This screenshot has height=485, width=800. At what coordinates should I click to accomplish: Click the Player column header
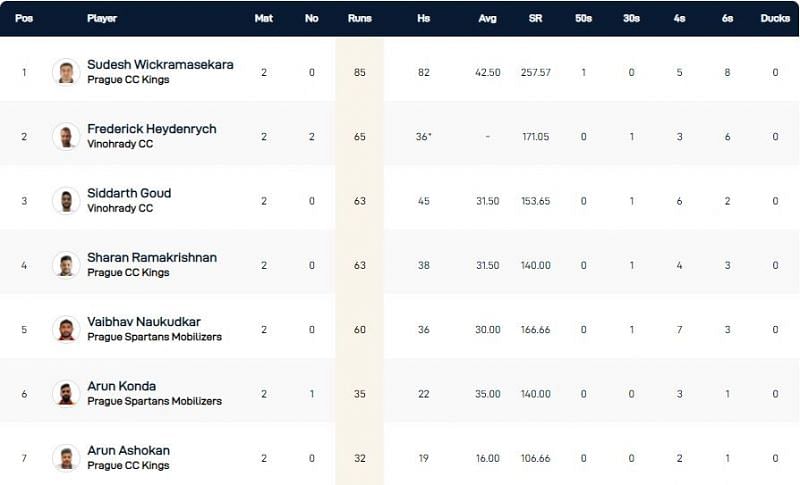(x=102, y=18)
